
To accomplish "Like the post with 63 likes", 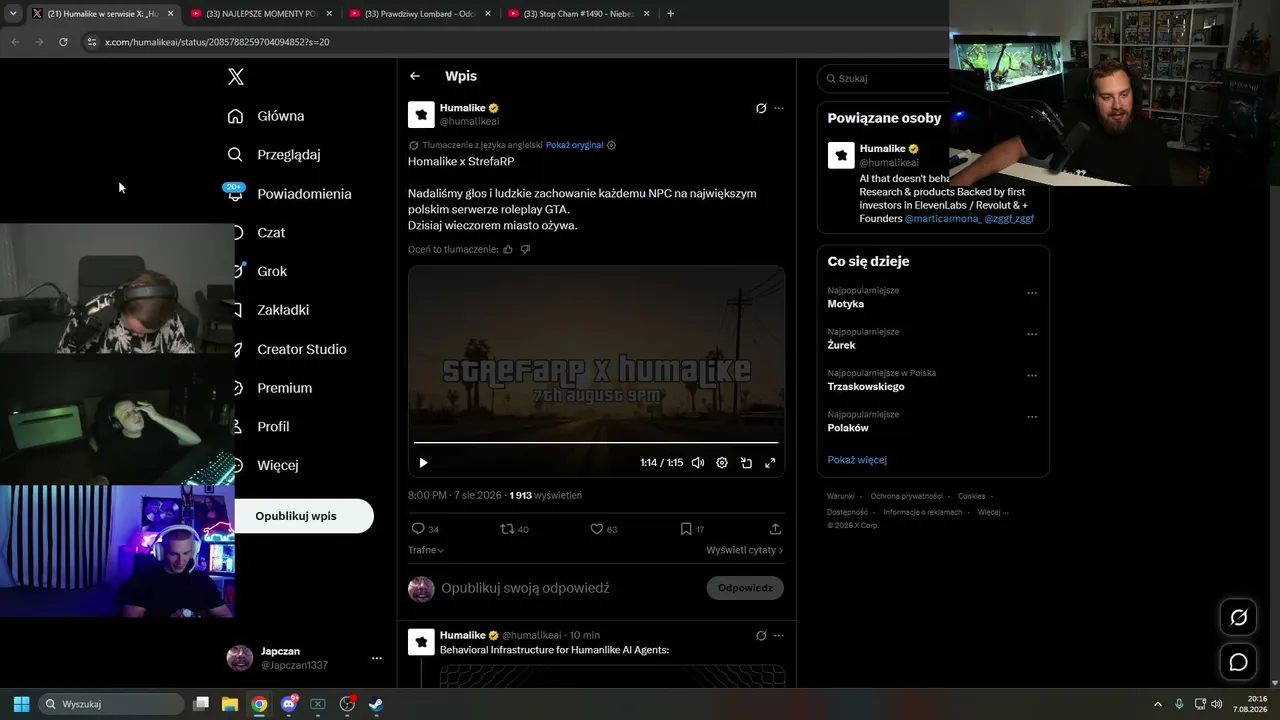I will tap(603, 529).
